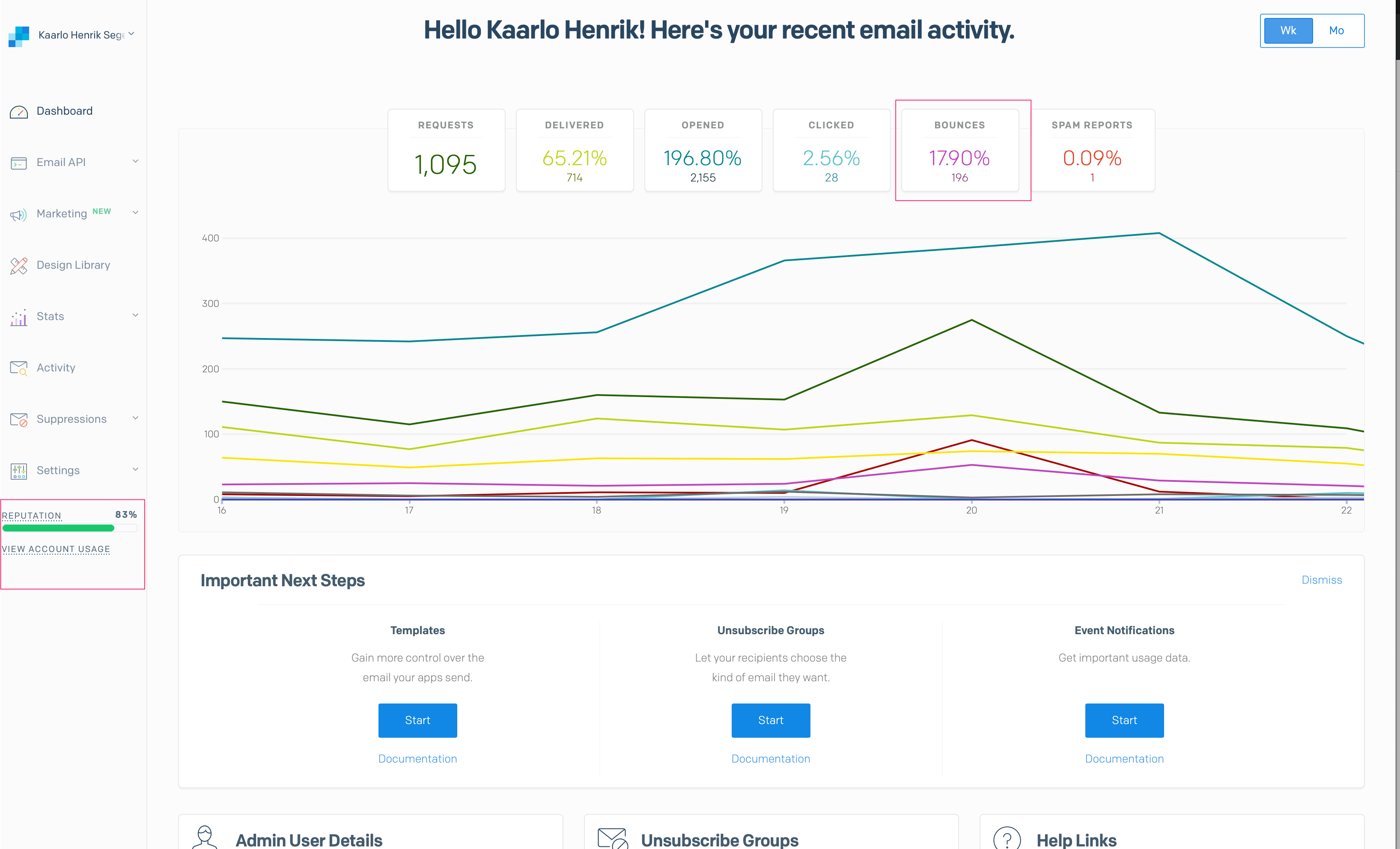1400x849 pixels.
Task: Click the Marketing megaphone icon
Action: tap(19, 215)
